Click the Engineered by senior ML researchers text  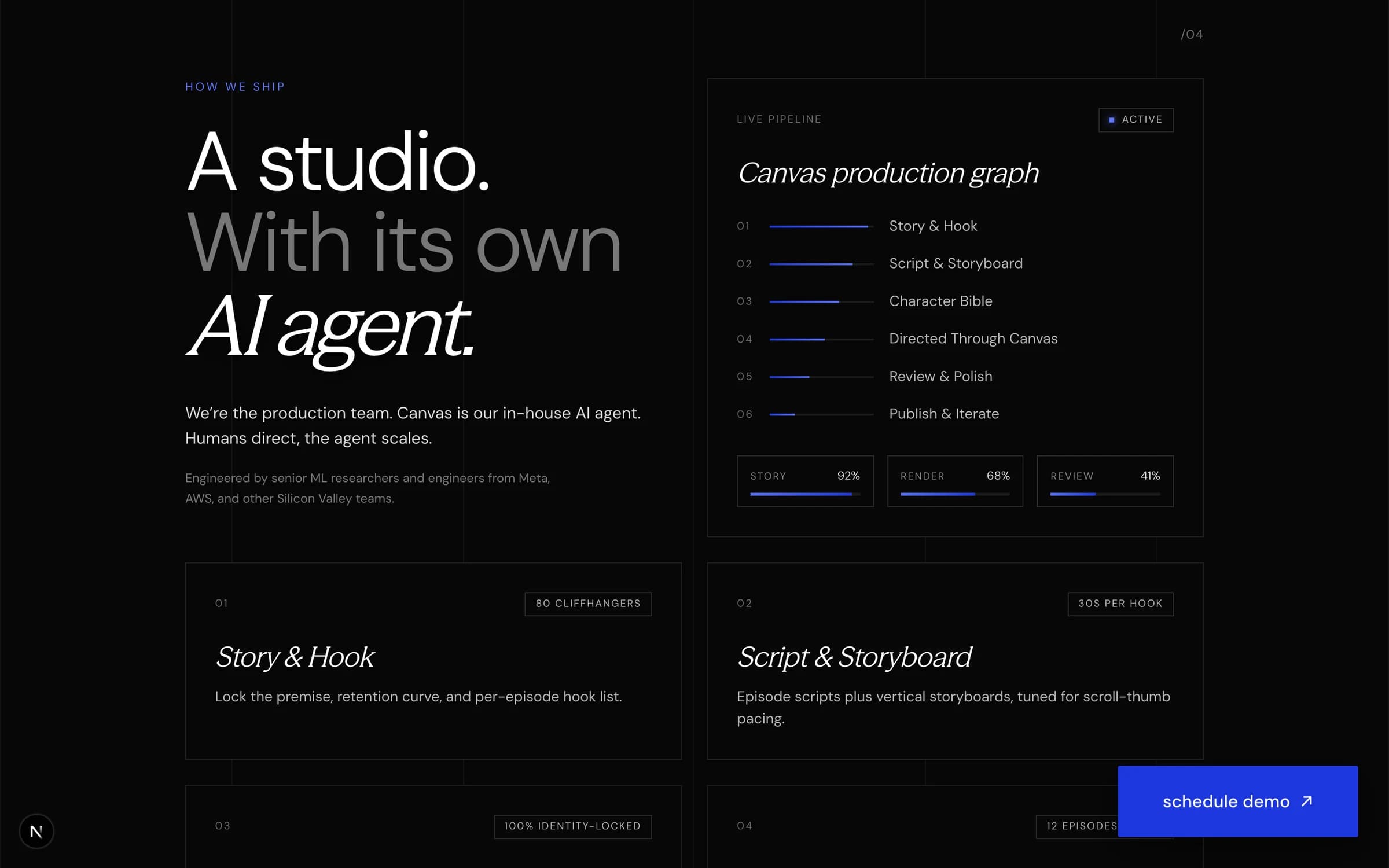(x=368, y=488)
